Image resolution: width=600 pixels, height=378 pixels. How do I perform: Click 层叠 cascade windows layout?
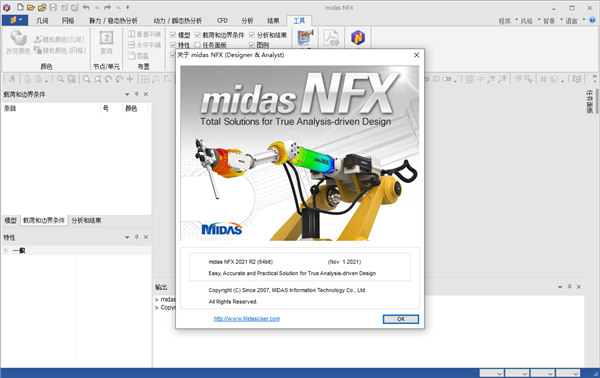pyautogui.click(x=139, y=55)
